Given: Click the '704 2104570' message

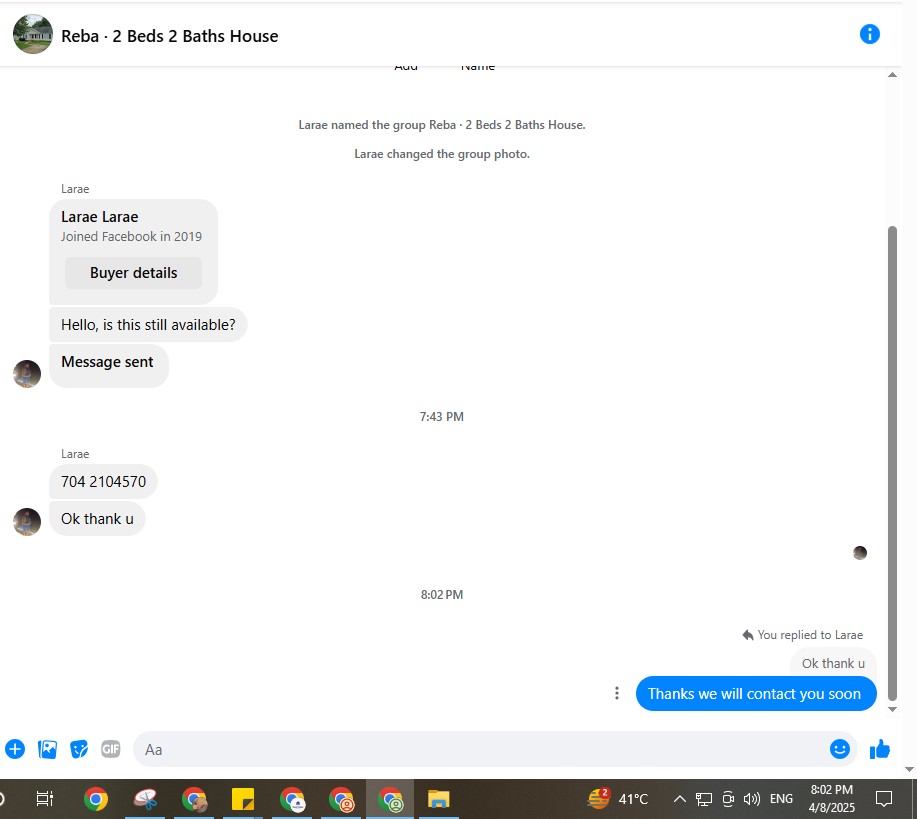Looking at the screenshot, I should 104,482.
